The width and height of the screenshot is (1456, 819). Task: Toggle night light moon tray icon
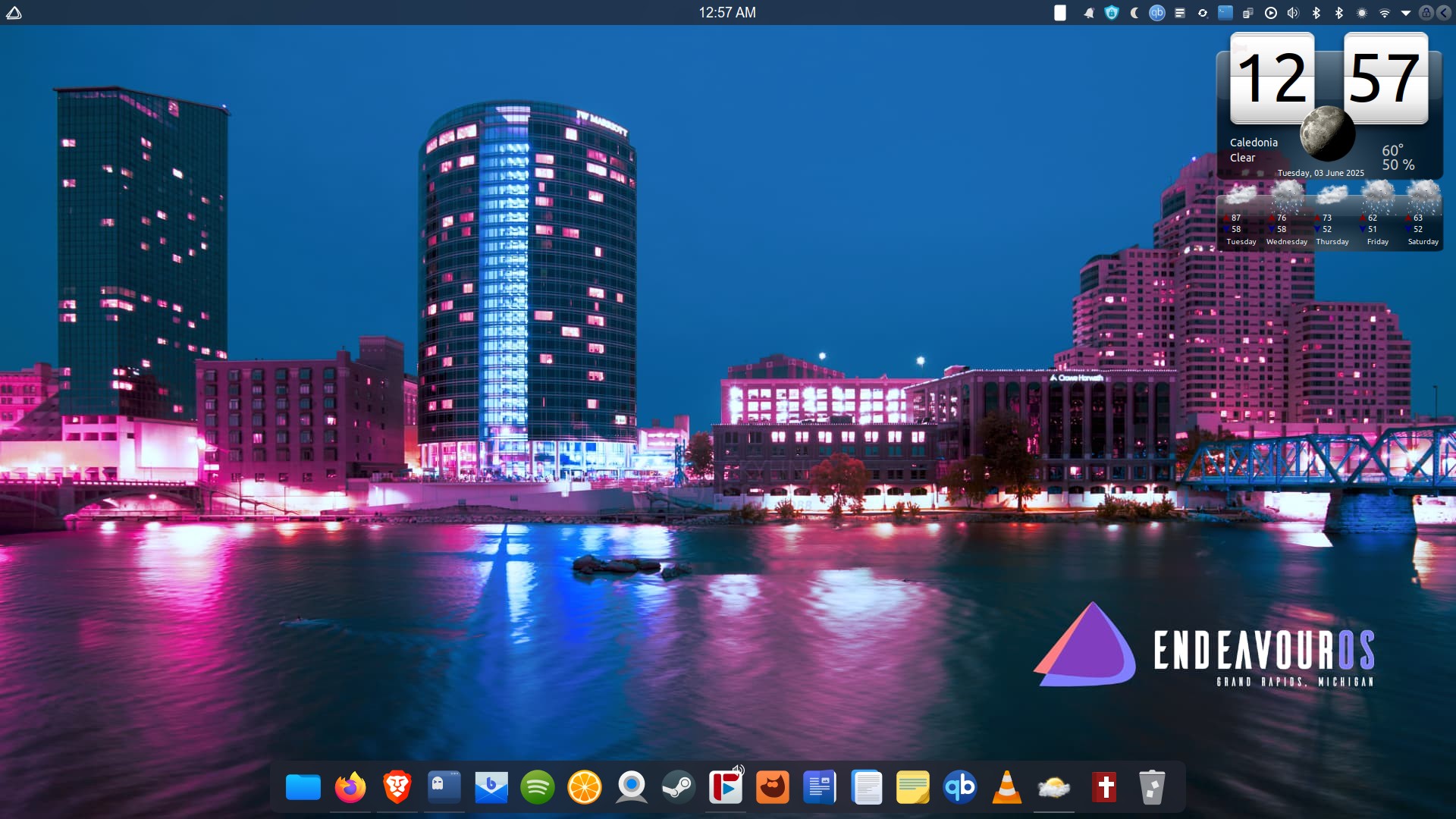1134,13
